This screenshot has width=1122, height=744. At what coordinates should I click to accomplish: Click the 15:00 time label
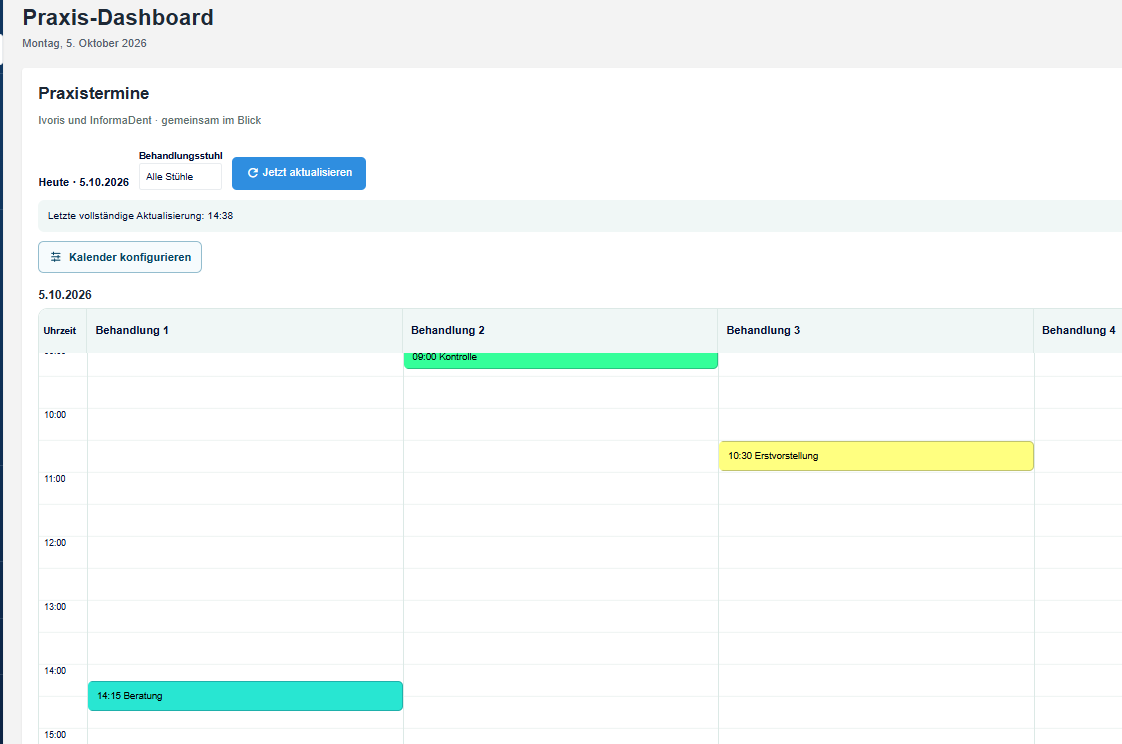pos(55,735)
